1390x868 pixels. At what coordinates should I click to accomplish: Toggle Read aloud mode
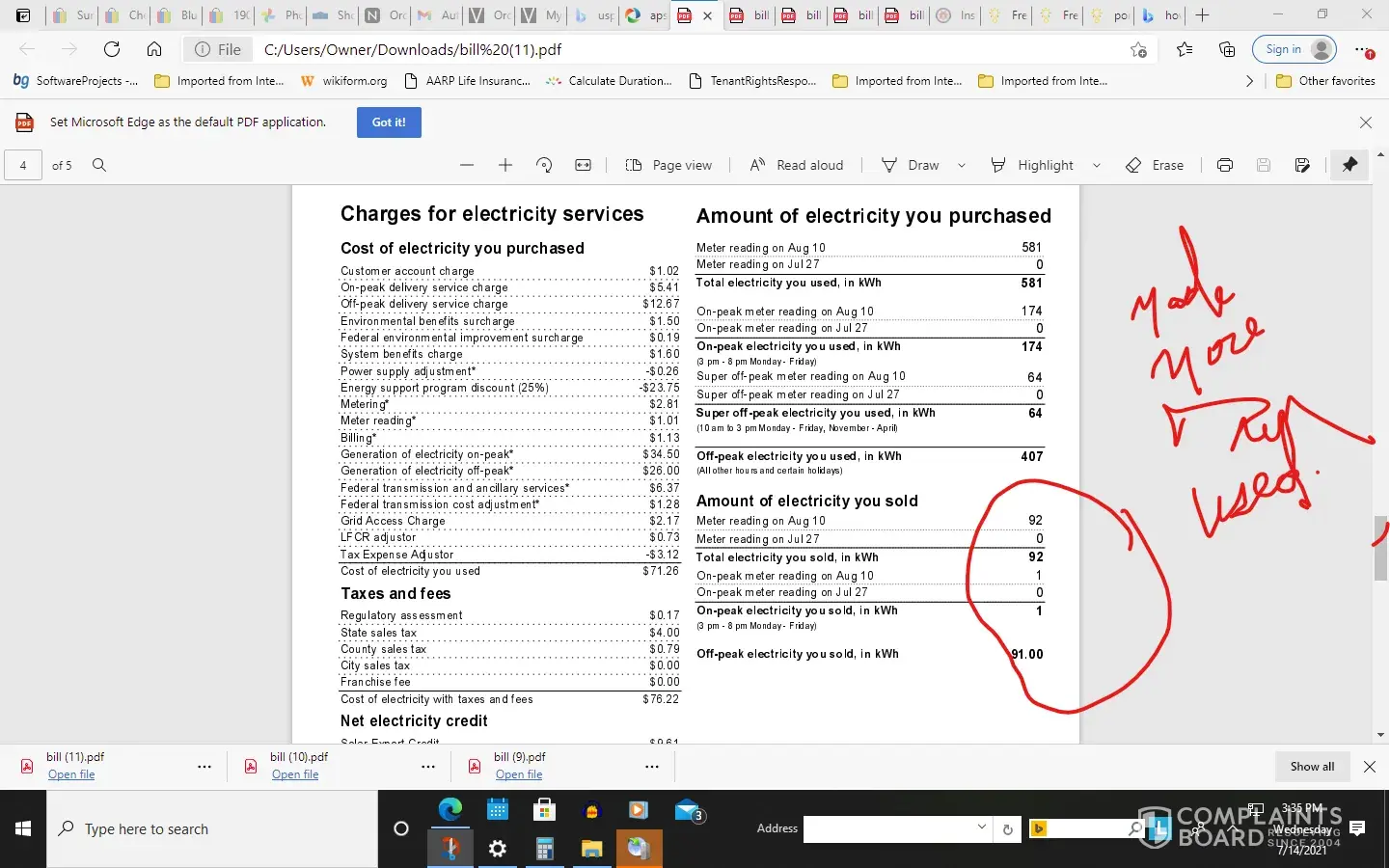[x=797, y=165]
